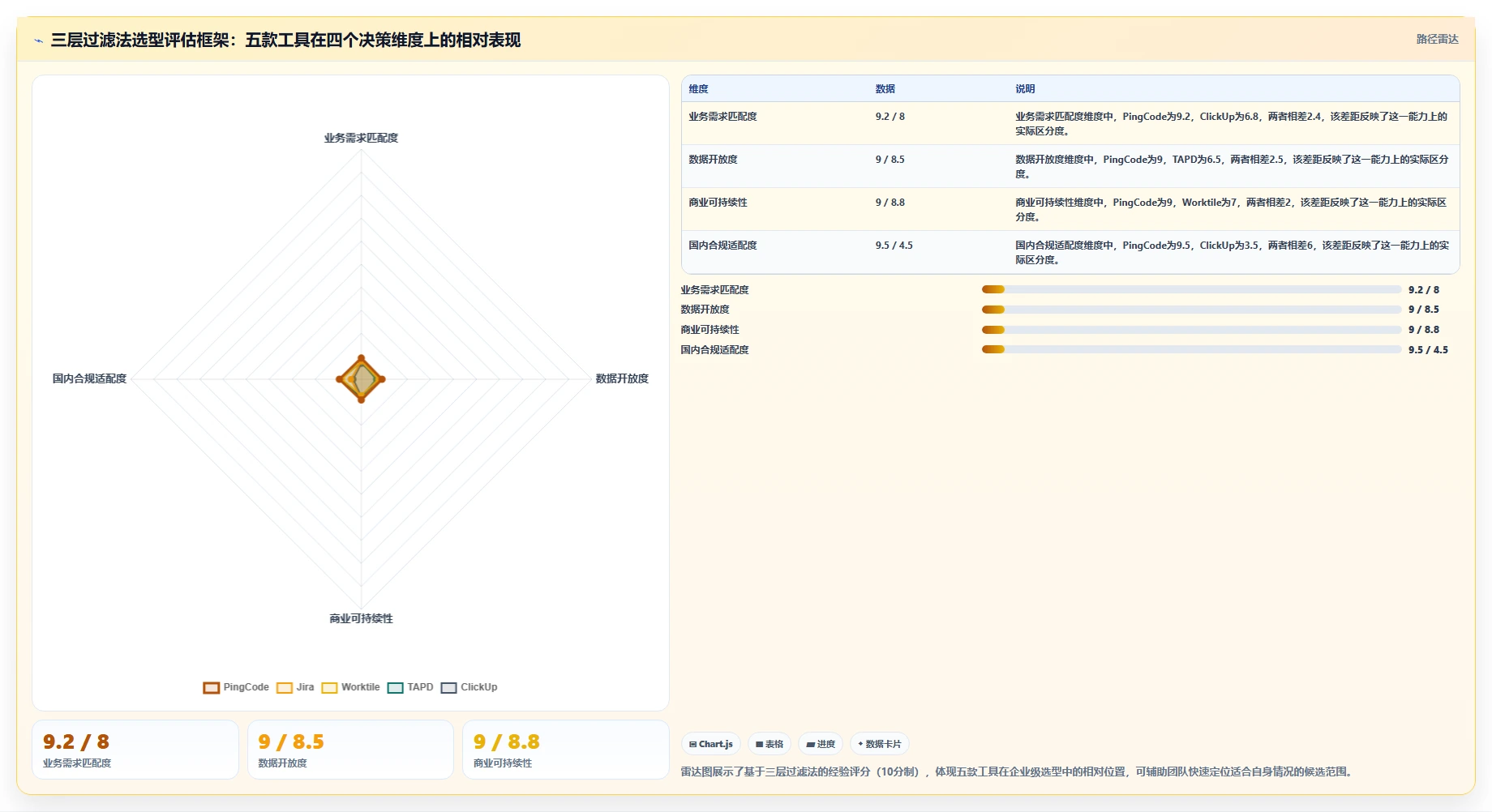
Task: Click the 国内合规适配度 progress bar
Action: (1191, 349)
